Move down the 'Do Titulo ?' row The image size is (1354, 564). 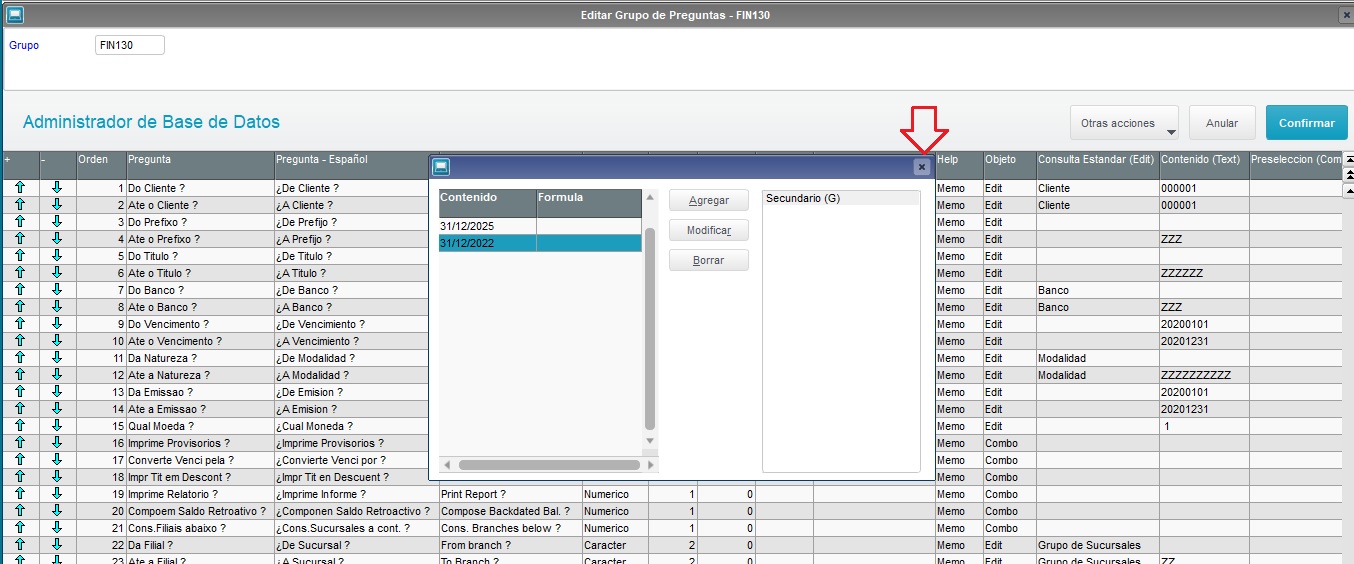[x=57, y=256]
